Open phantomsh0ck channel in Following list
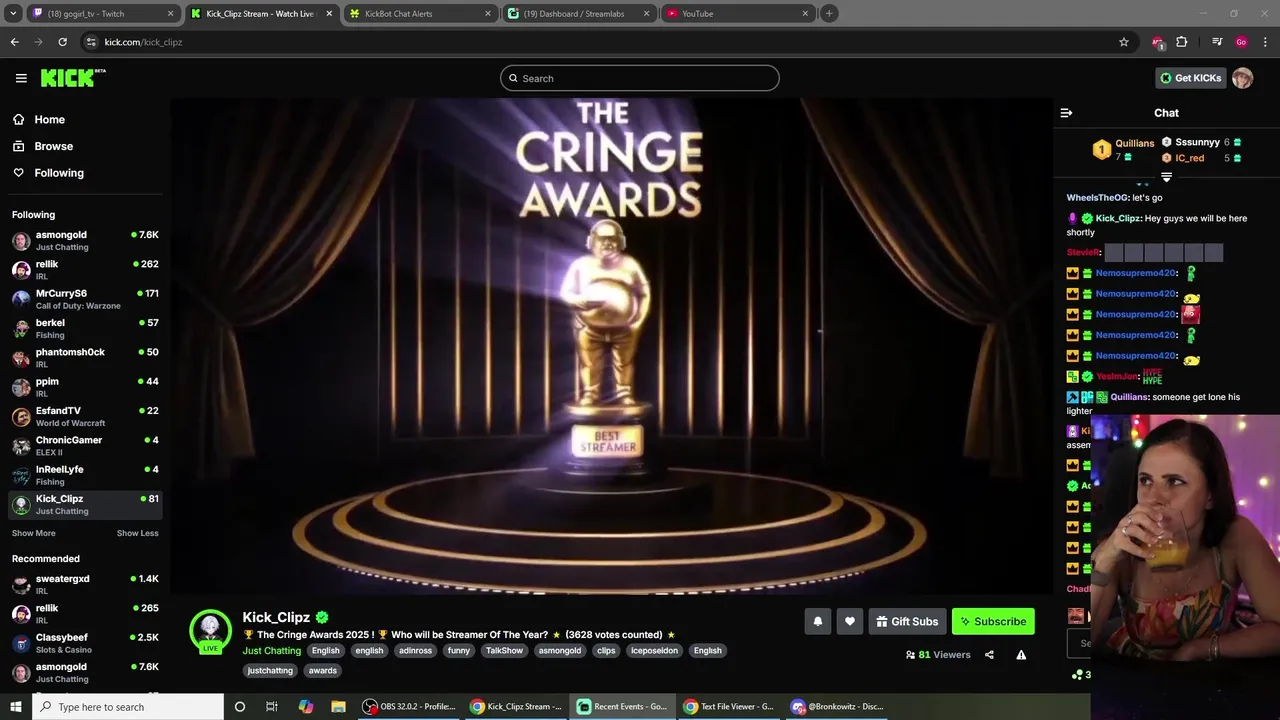This screenshot has width=1280, height=720. 85,358
